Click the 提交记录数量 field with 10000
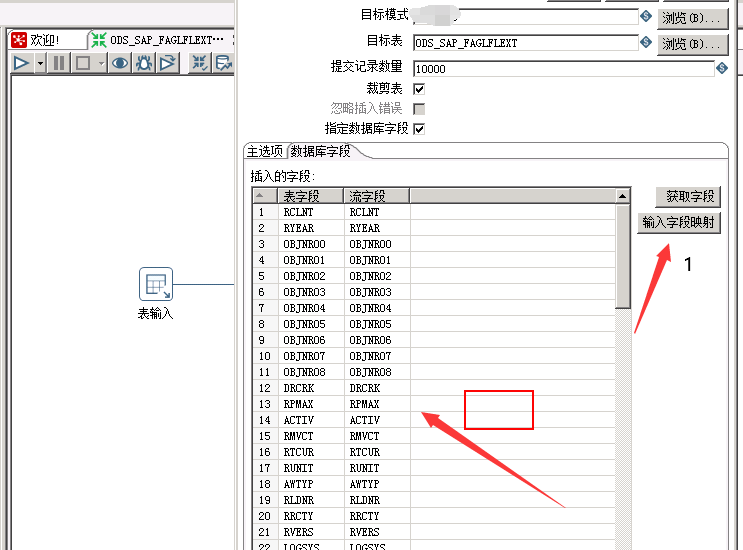The height and width of the screenshot is (550, 743). [x=563, y=69]
